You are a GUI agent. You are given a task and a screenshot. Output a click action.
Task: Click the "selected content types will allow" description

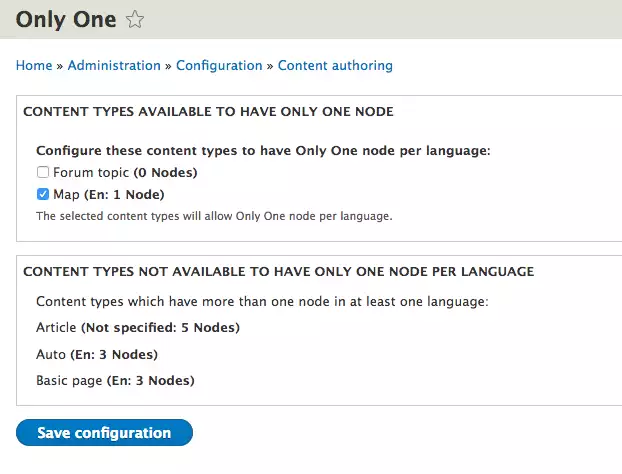214,215
